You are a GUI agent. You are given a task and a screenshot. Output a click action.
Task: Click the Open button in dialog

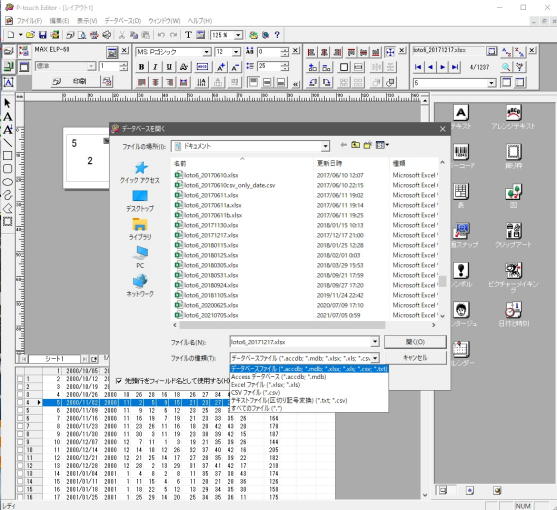(415, 342)
